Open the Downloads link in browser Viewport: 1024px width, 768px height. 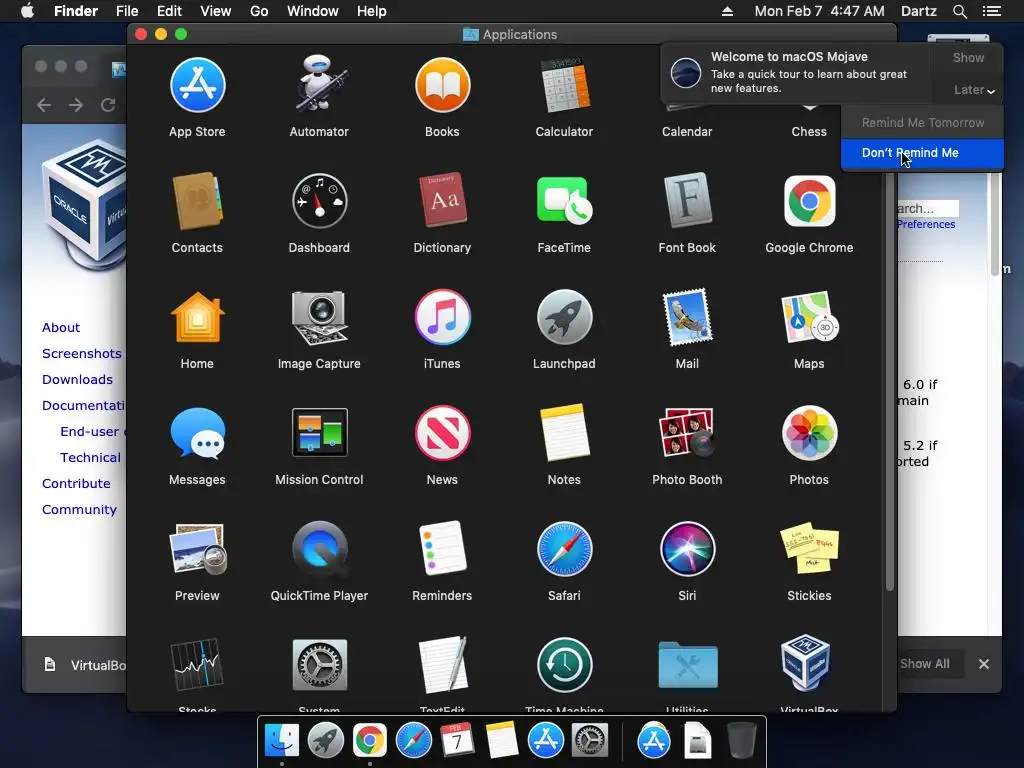[77, 380]
